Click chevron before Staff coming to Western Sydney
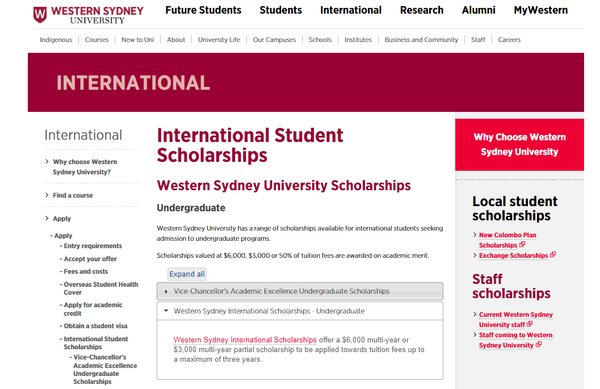The height and width of the screenshot is (389, 600). coord(475,335)
